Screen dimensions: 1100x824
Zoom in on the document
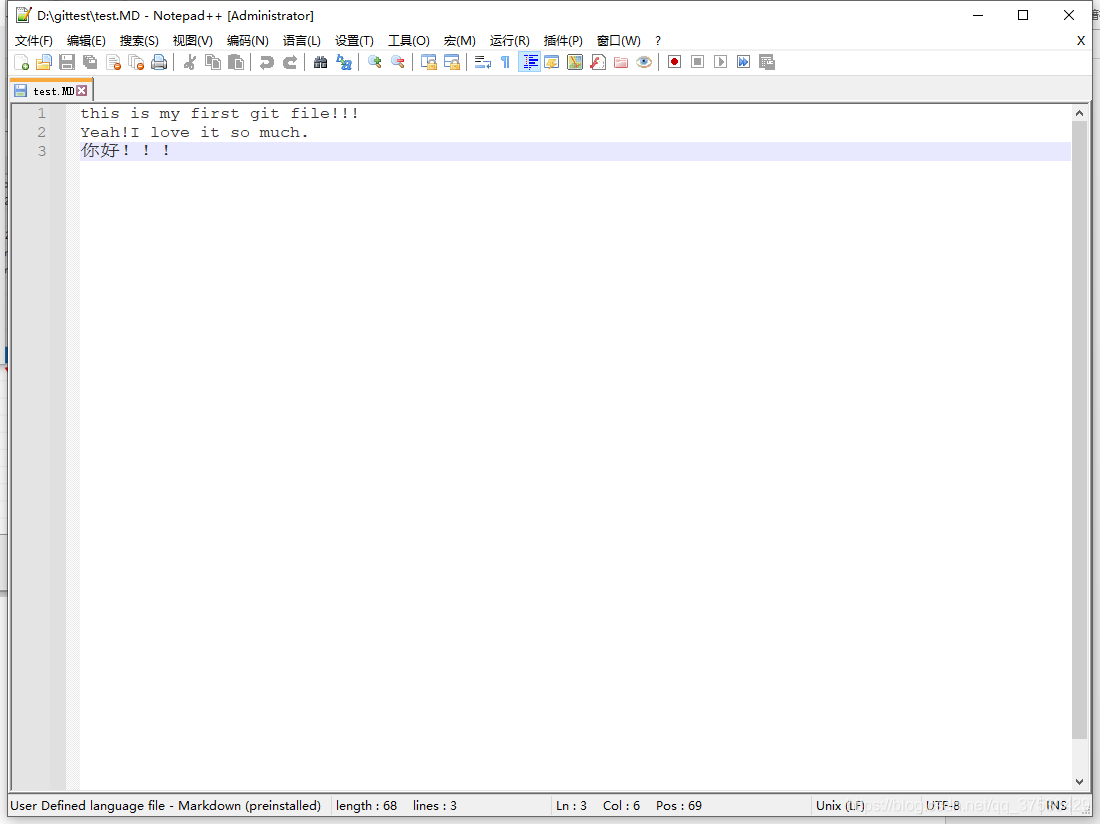(x=375, y=62)
